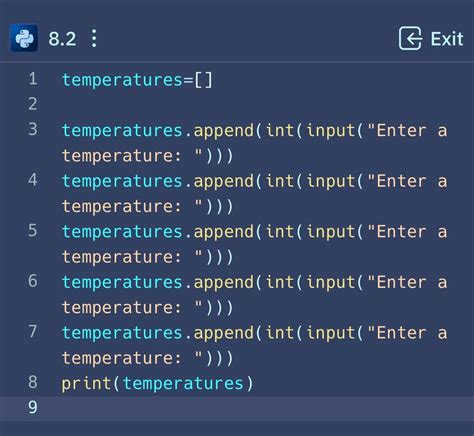
Task: Click the int keyword on line 5
Action: [280, 232]
